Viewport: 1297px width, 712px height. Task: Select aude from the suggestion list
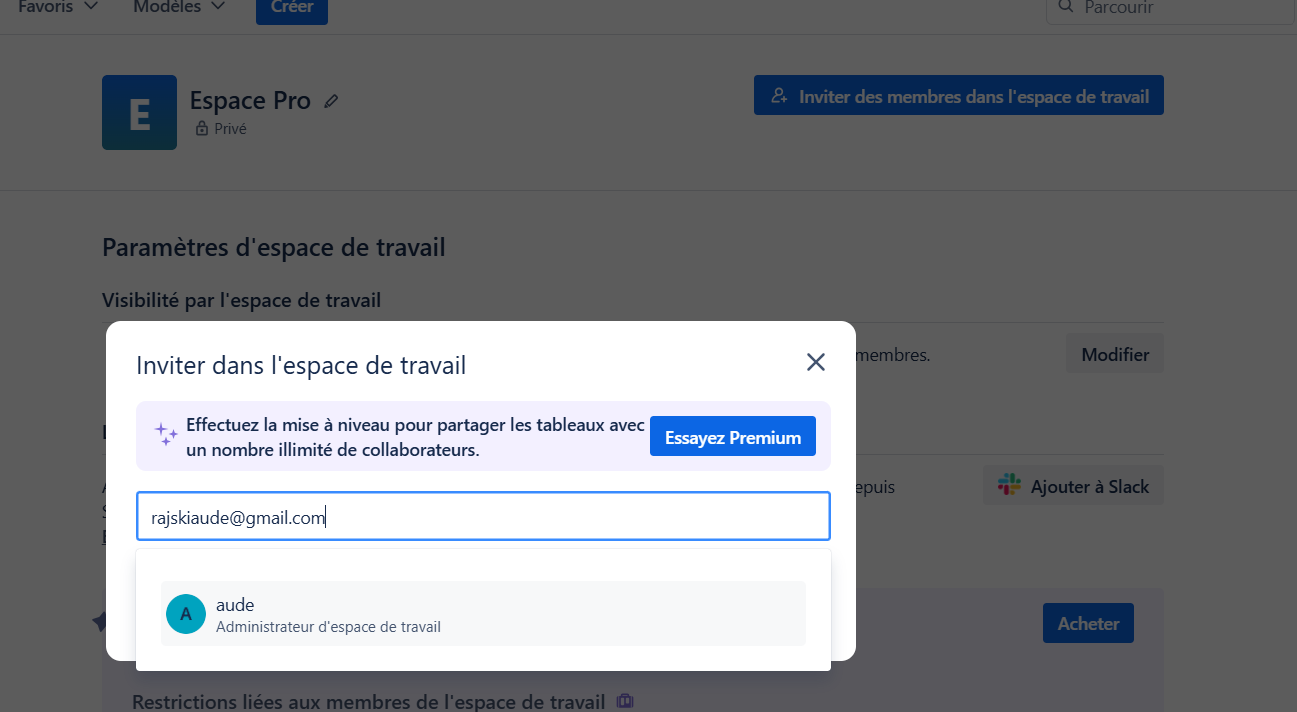tap(483, 614)
